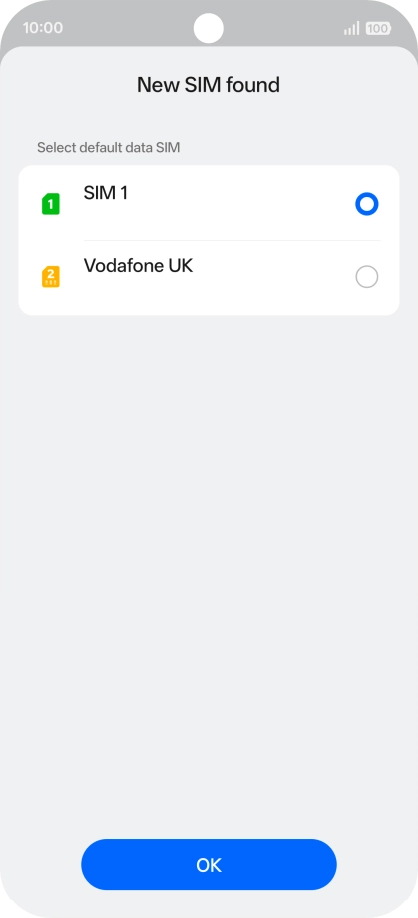Tap the blank space right of the SIM 1 name
Viewport: 418px width, 918px height.
[240, 193]
